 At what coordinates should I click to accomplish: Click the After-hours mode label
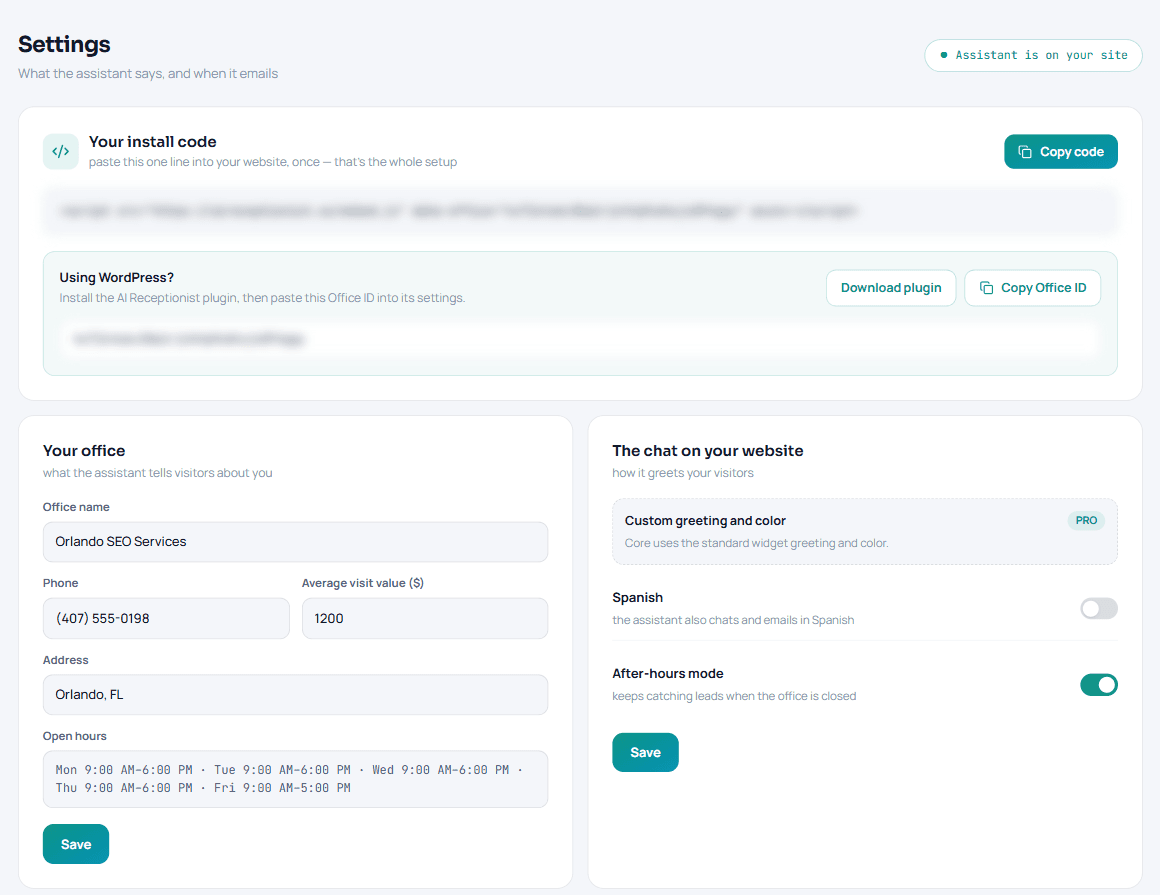667,673
